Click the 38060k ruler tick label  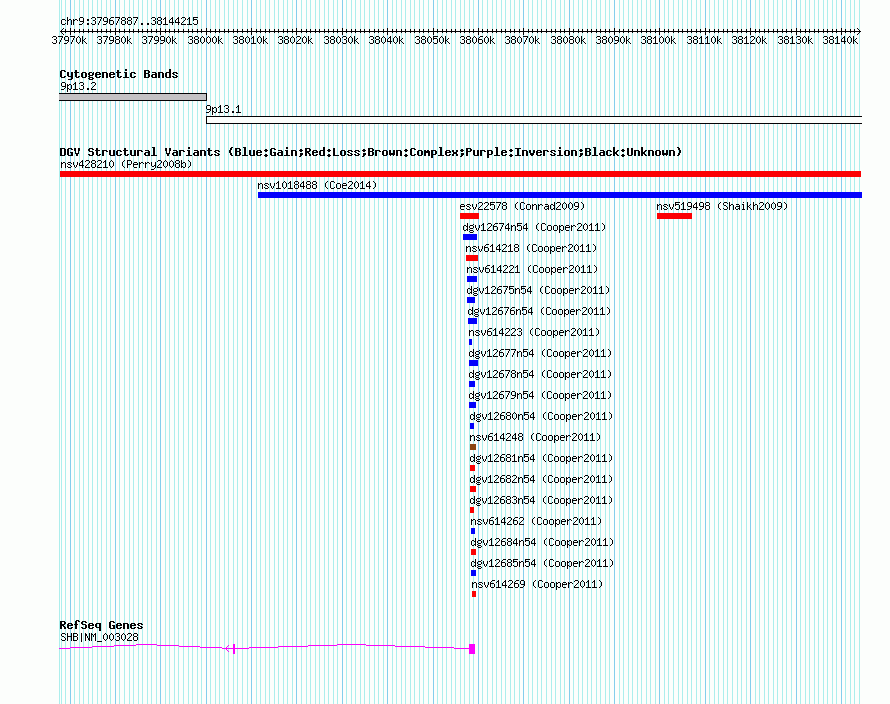477,40
